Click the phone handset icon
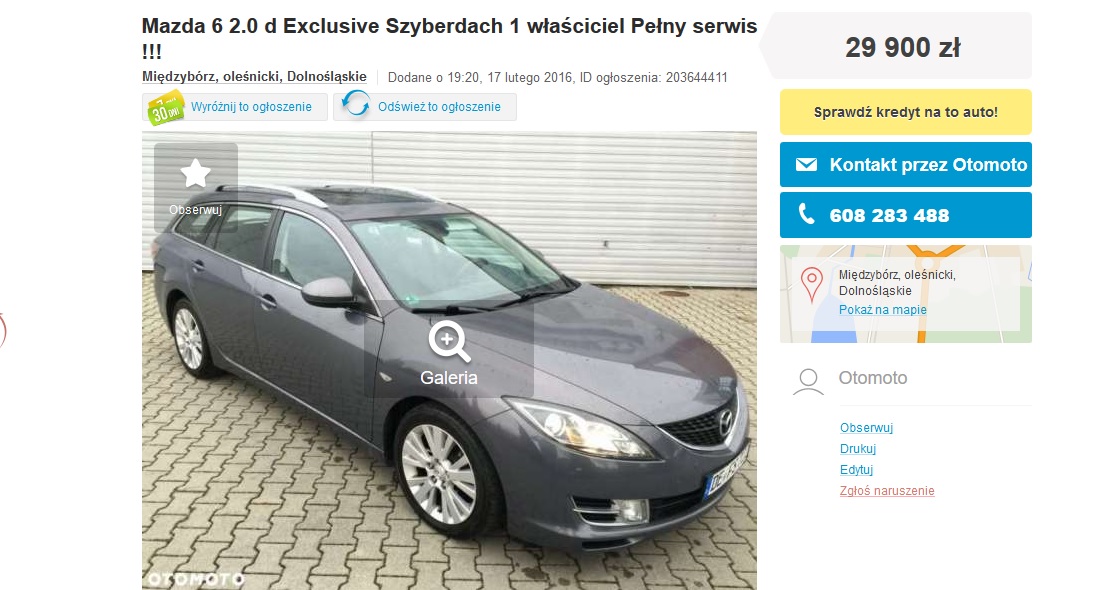The width and height of the screenshot is (1107, 590). [806, 214]
